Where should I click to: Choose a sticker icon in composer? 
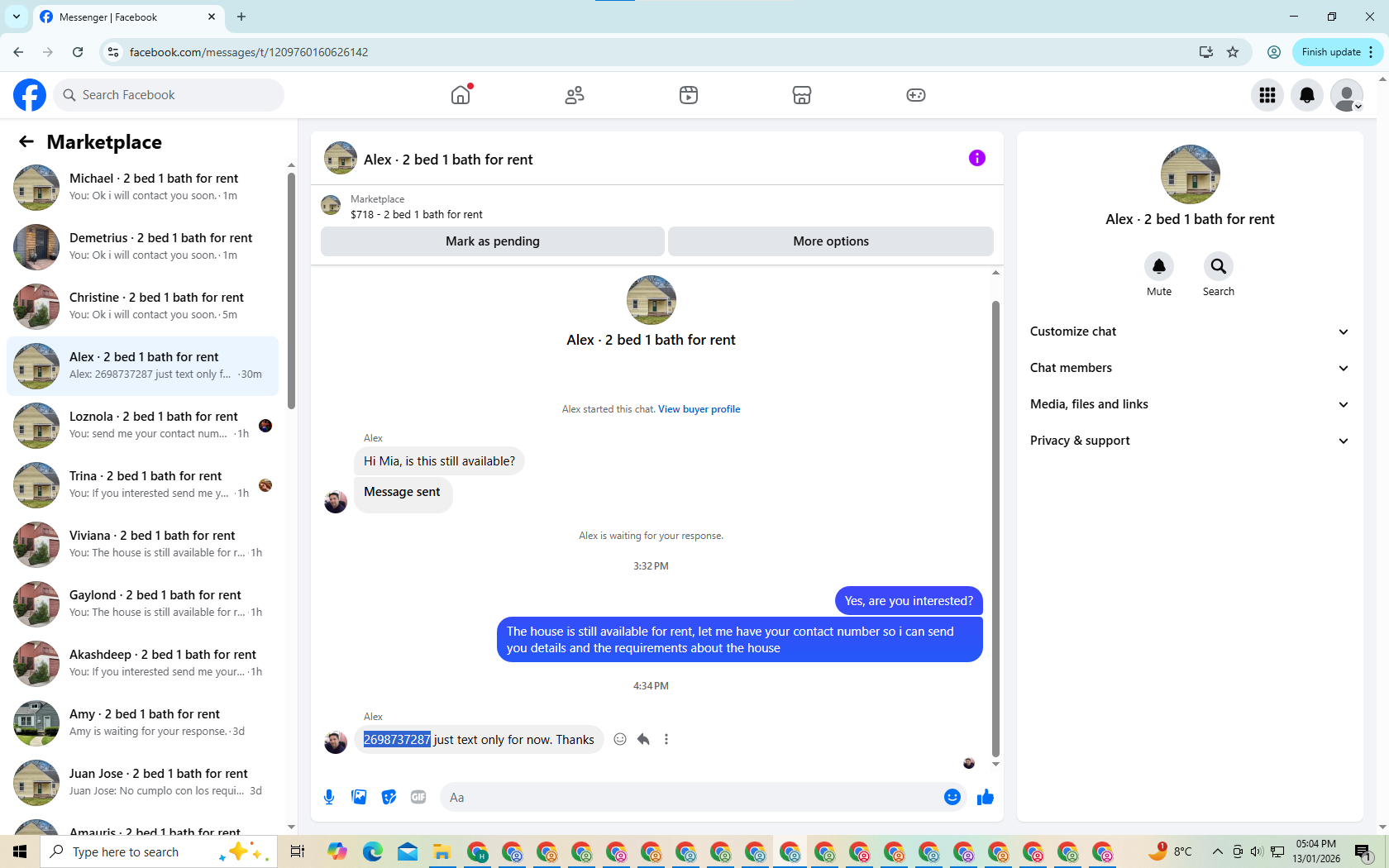389,797
